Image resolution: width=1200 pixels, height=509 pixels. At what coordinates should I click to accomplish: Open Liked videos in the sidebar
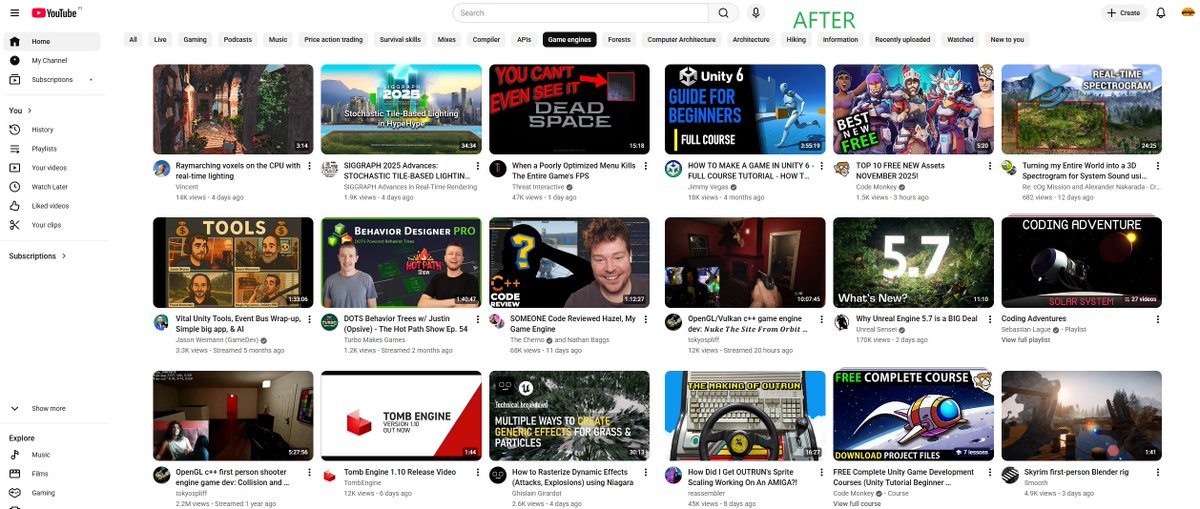[x=50, y=206]
